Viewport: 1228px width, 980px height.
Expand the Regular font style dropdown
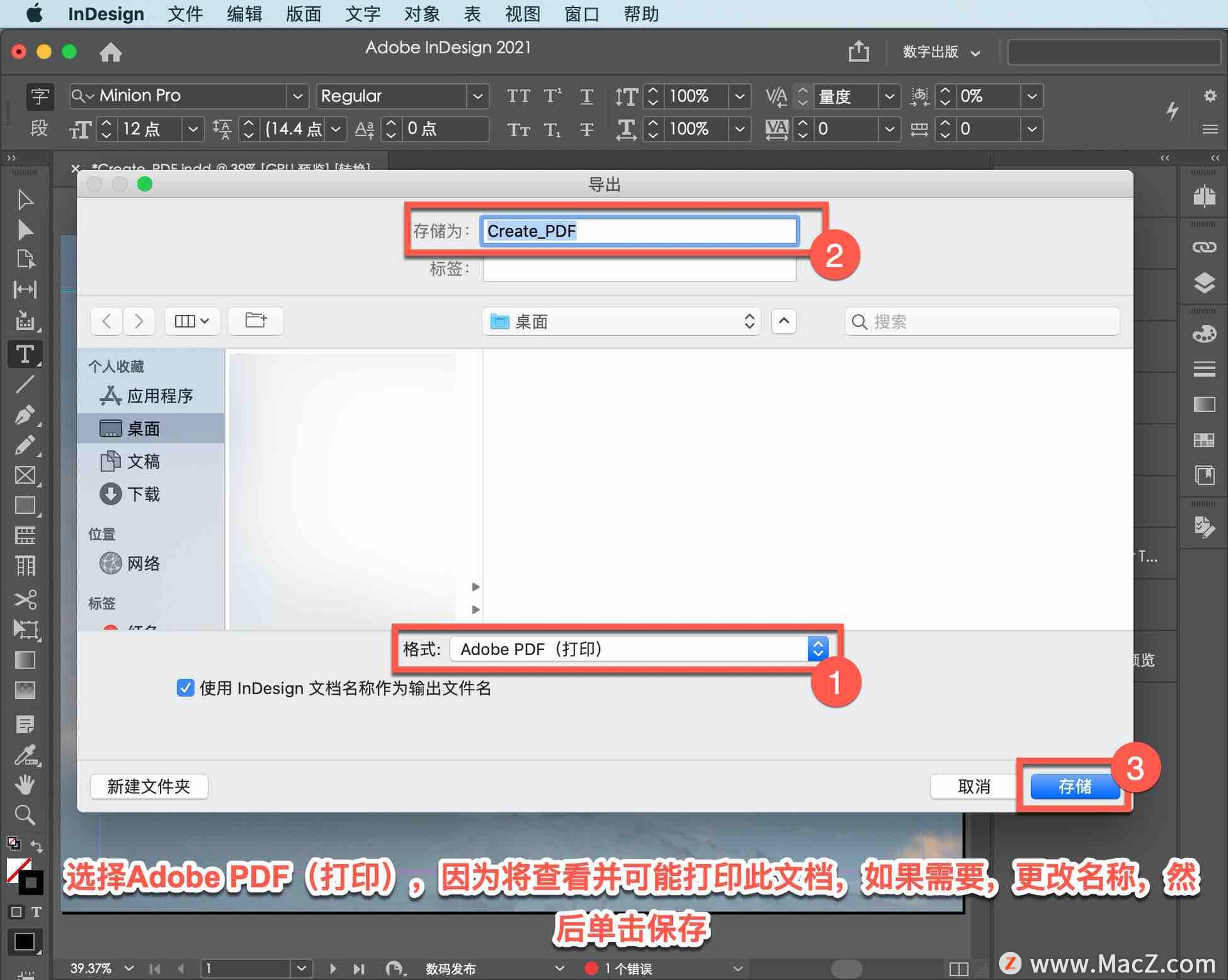pos(477,96)
